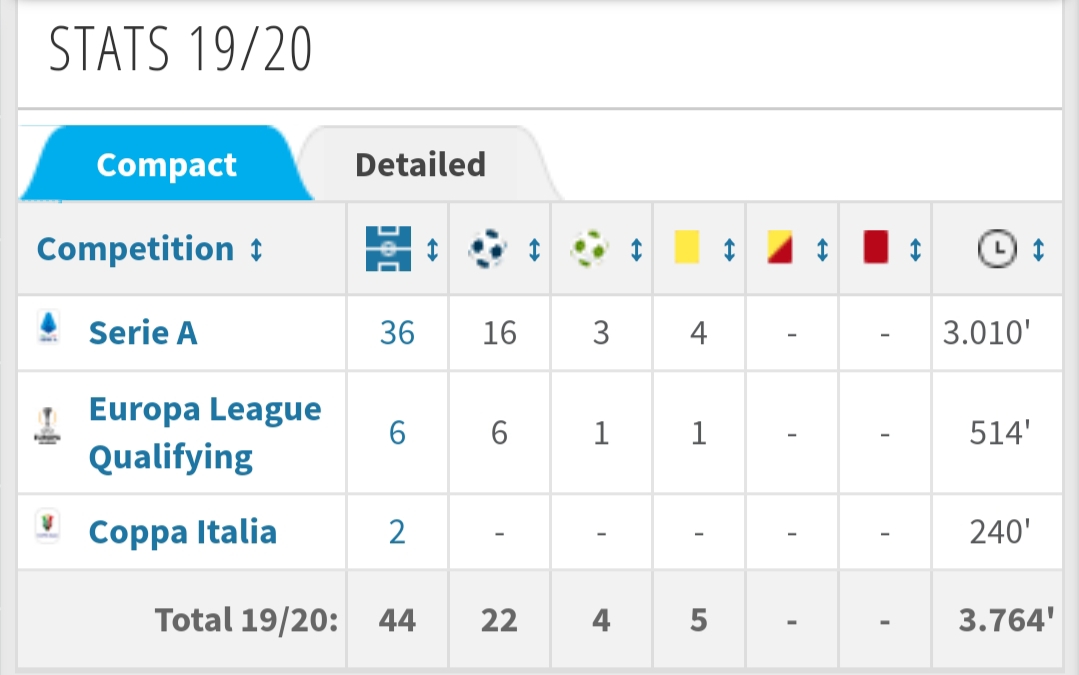Click the appearances pitch icon column header
The height and width of the screenshot is (675, 1079).
tap(386, 248)
